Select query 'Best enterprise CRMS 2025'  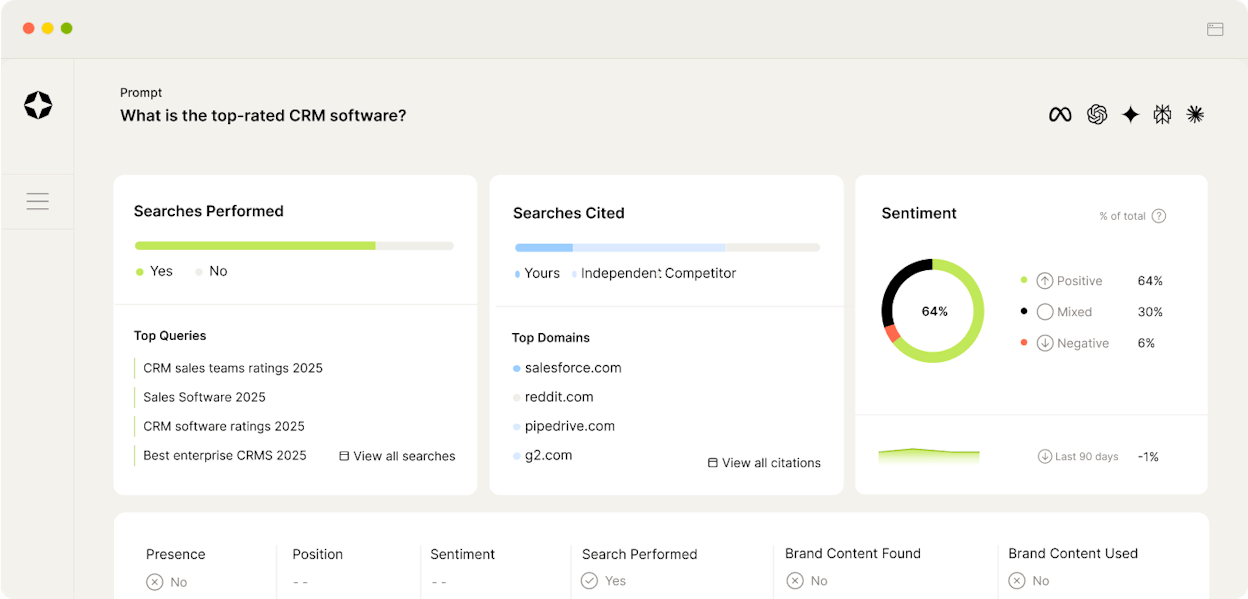point(225,455)
